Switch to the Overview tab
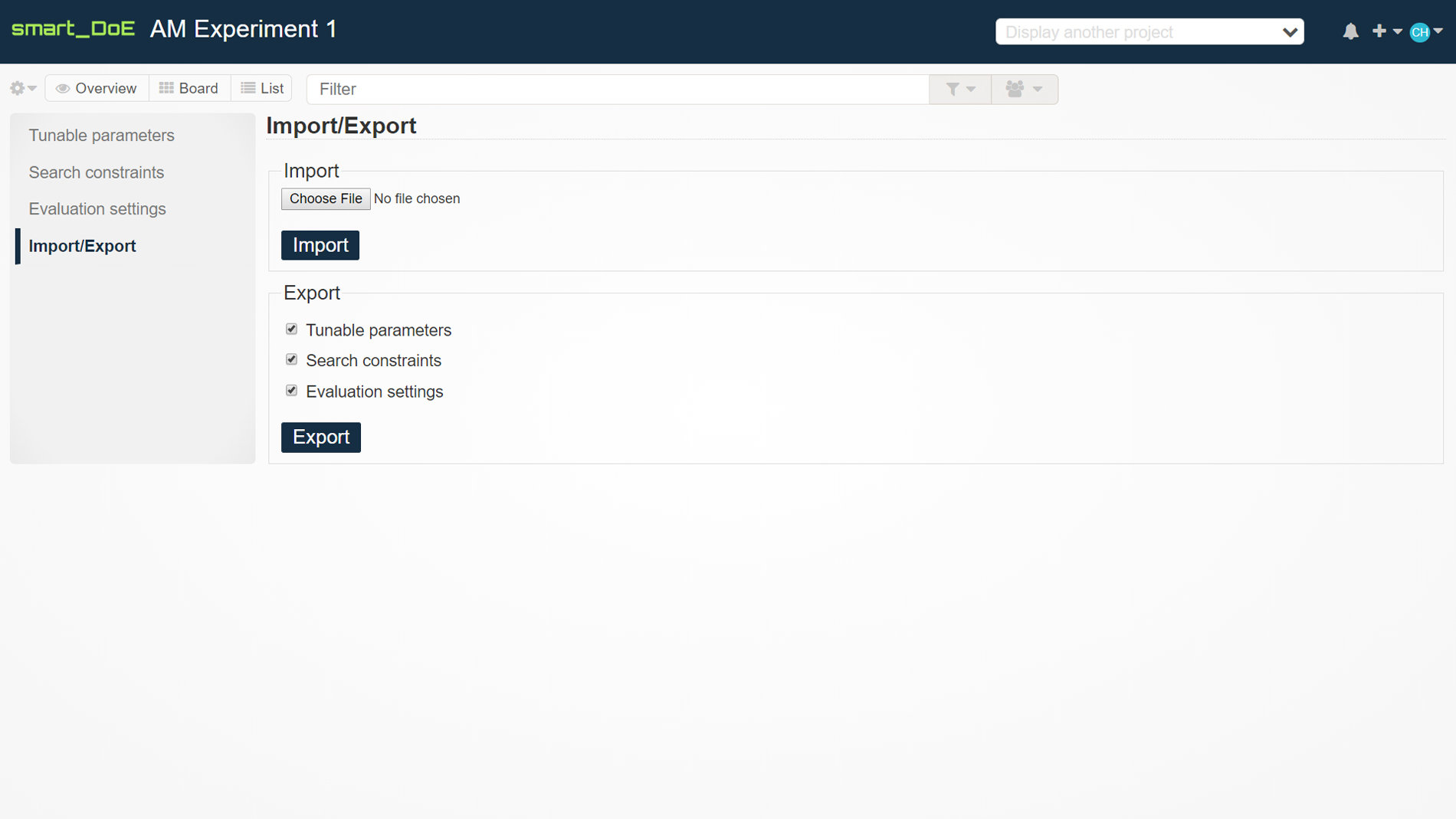The image size is (1456, 819). tap(97, 88)
